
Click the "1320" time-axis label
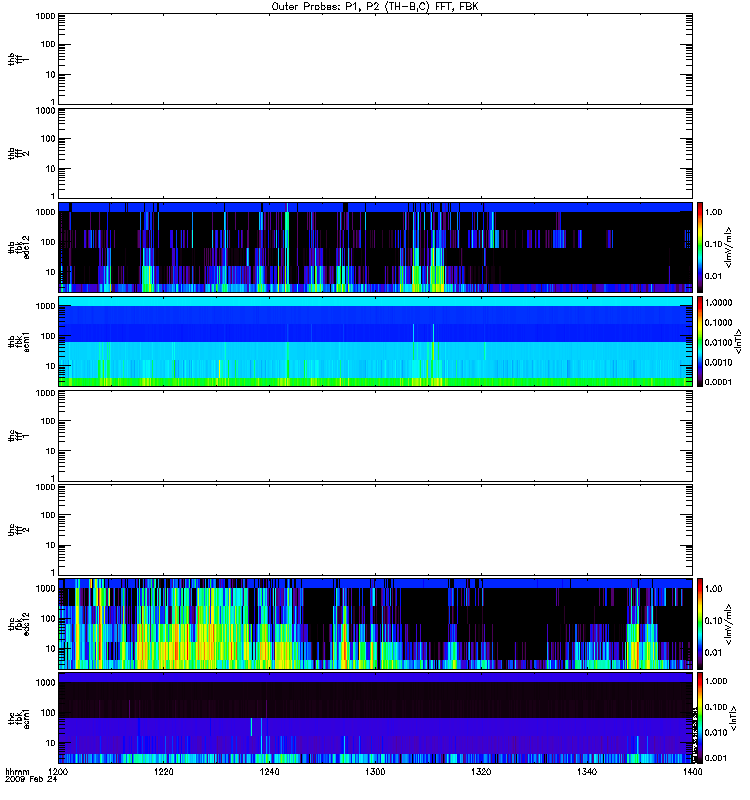click(x=481, y=772)
